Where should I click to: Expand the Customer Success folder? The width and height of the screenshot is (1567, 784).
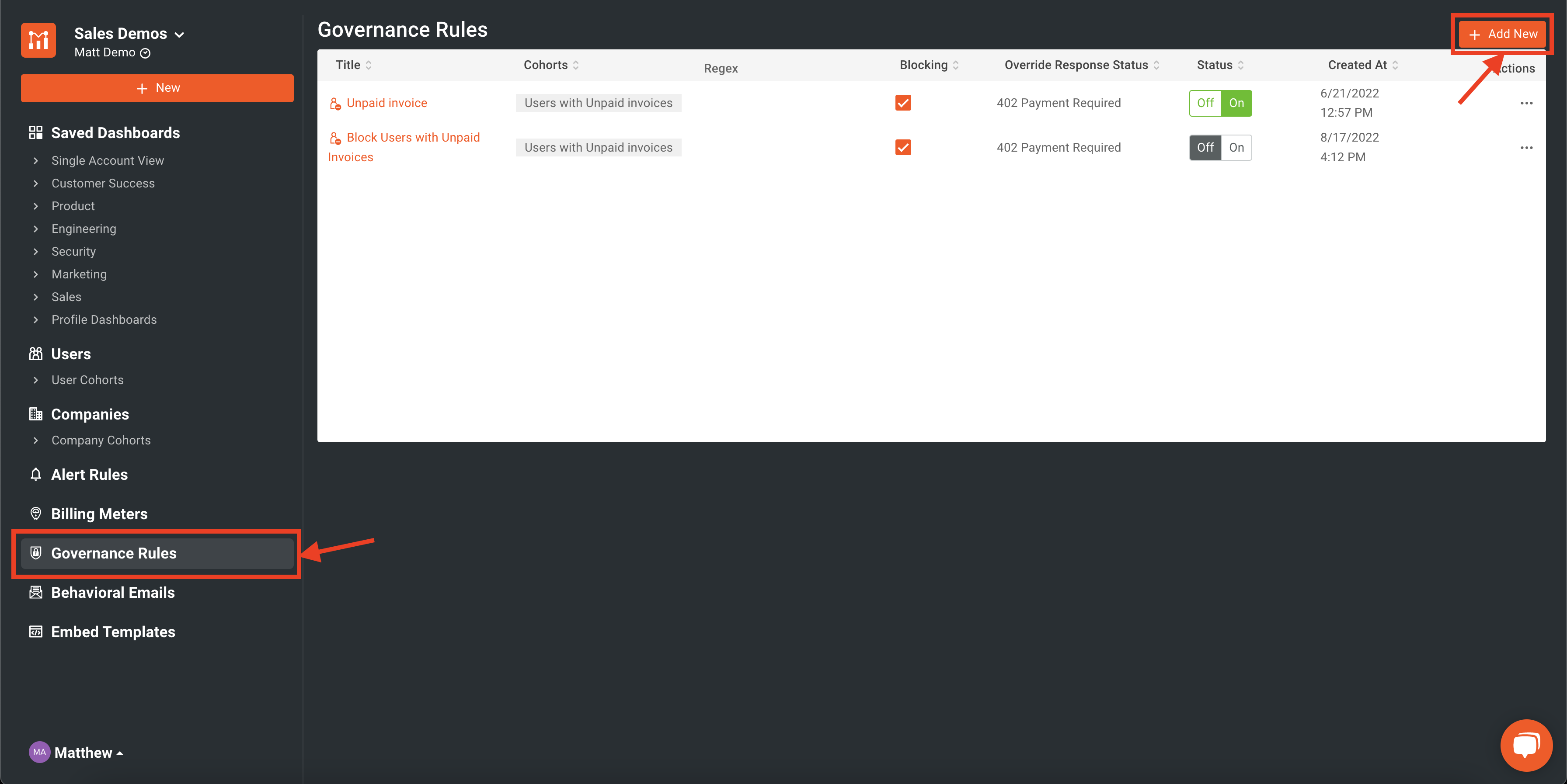click(x=36, y=183)
